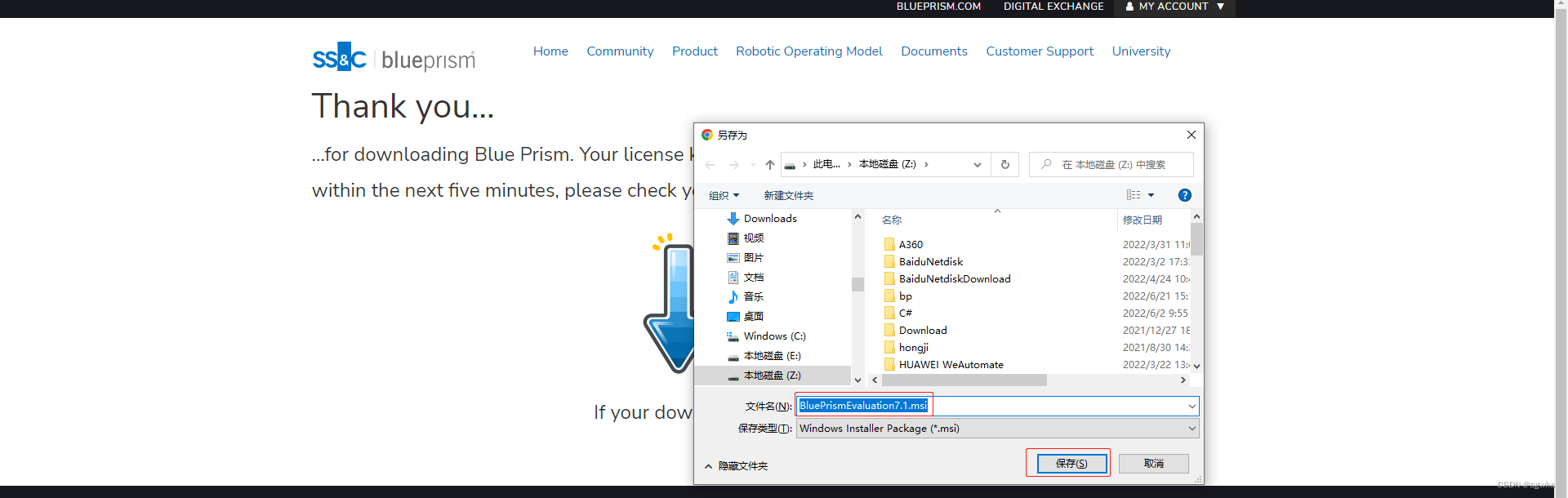Refresh the Z: drive folder listing
Image resolution: width=1568 pixels, height=498 pixels.
tap(1005, 165)
